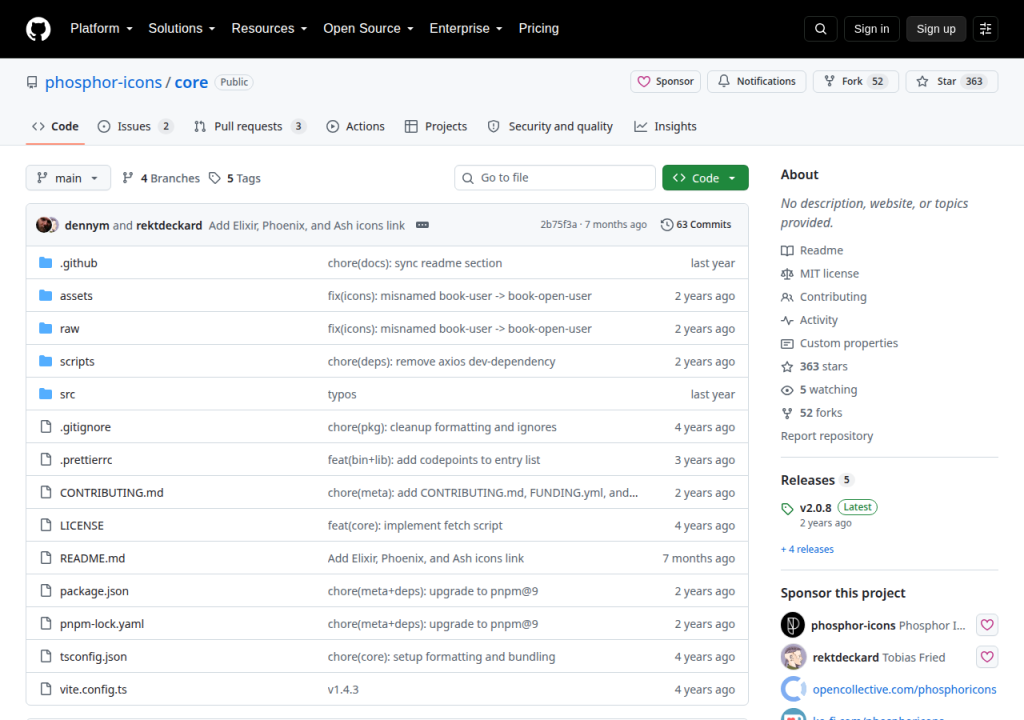Image resolution: width=1024 pixels, height=720 pixels.
Task: Click the Report repository link
Action: tap(827, 436)
